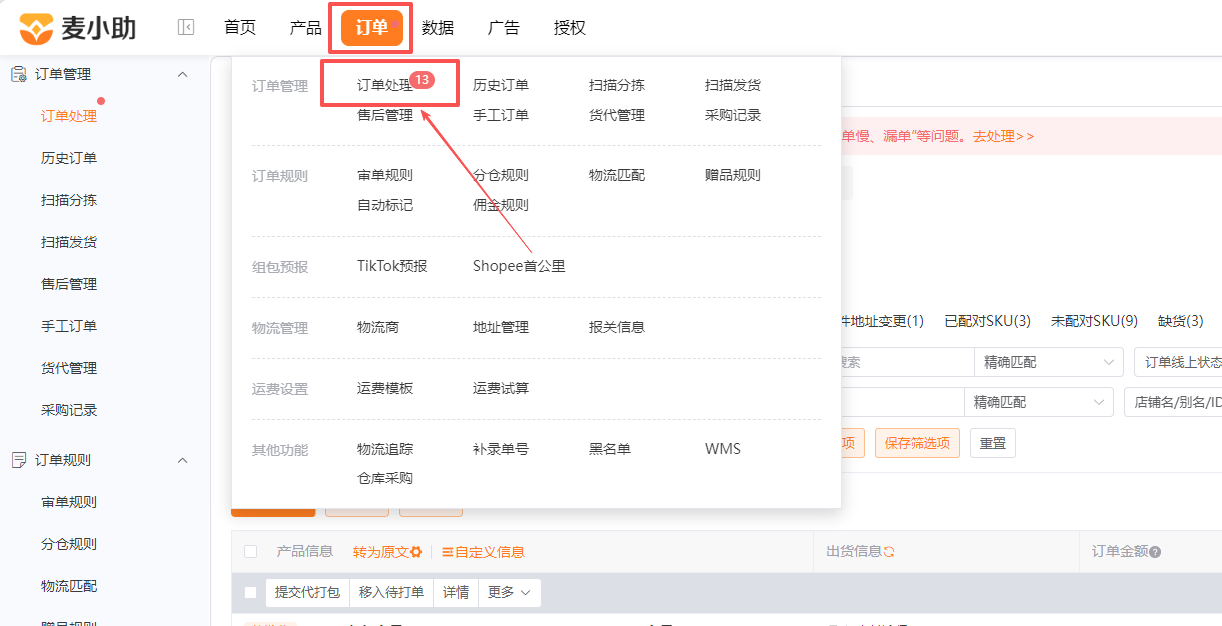Viewport: 1222px width, 626px height.
Task: Click the list icon beside 自定义信息
Action: pyautogui.click(x=448, y=552)
